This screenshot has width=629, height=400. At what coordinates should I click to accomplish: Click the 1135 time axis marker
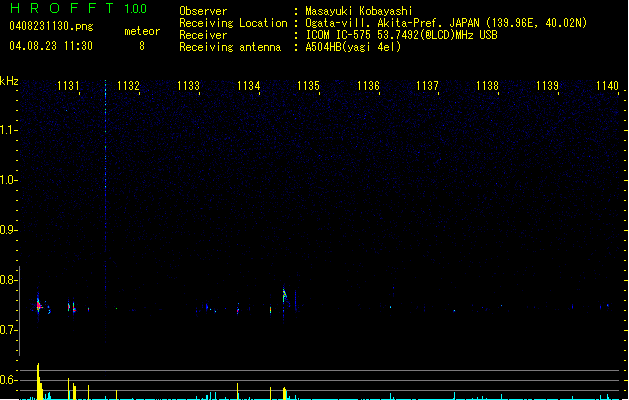pos(308,86)
